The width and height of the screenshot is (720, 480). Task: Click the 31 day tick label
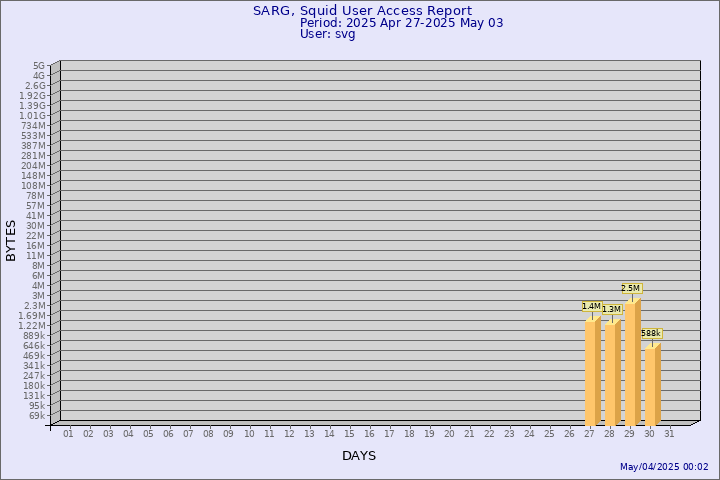(x=669, y=434)
